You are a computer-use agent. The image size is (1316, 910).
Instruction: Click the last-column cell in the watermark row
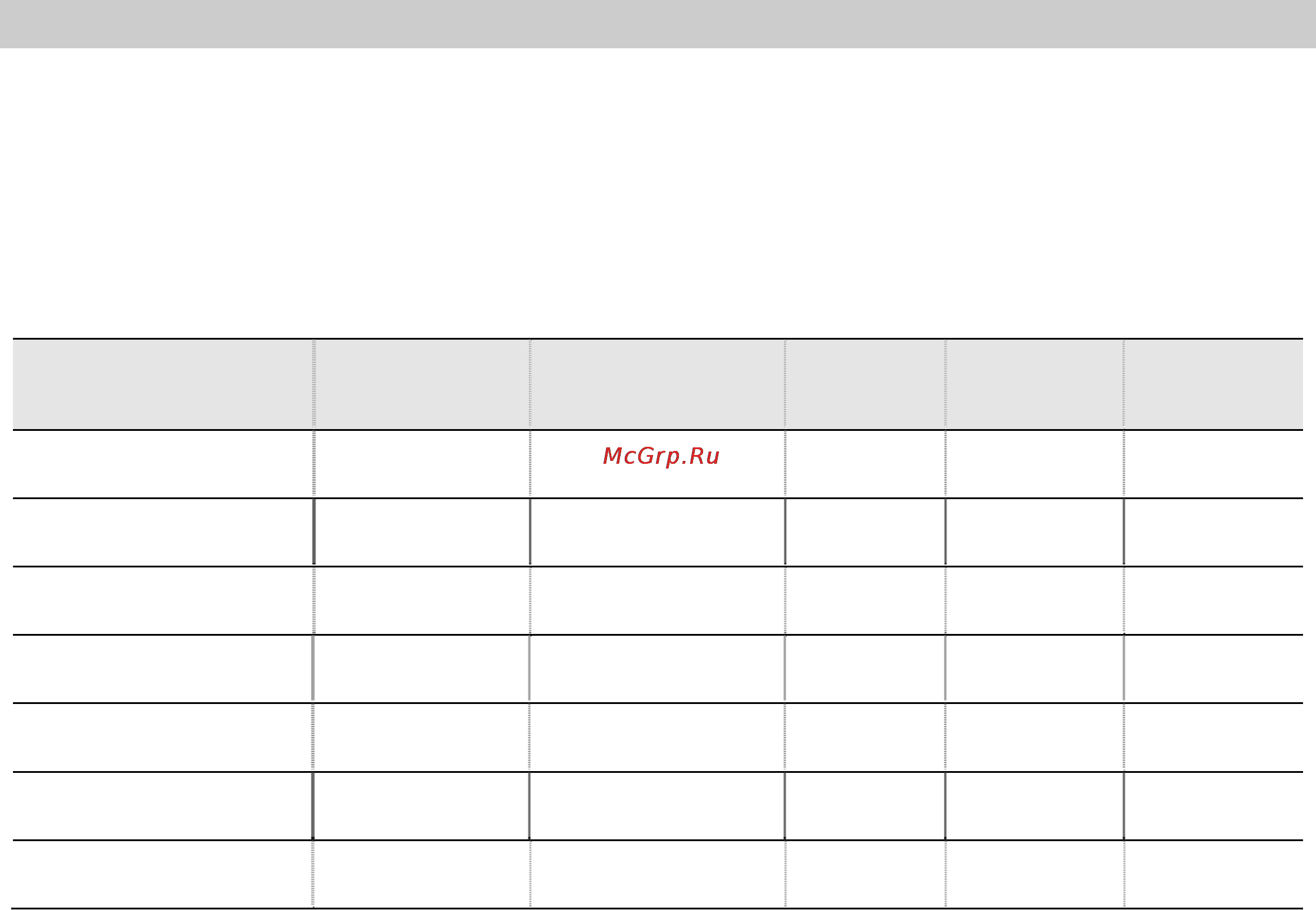(1214, 464)
